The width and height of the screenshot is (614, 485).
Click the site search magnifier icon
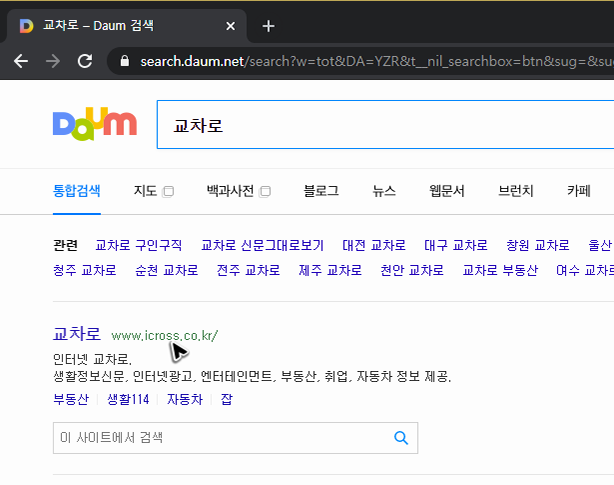point(401,438)
